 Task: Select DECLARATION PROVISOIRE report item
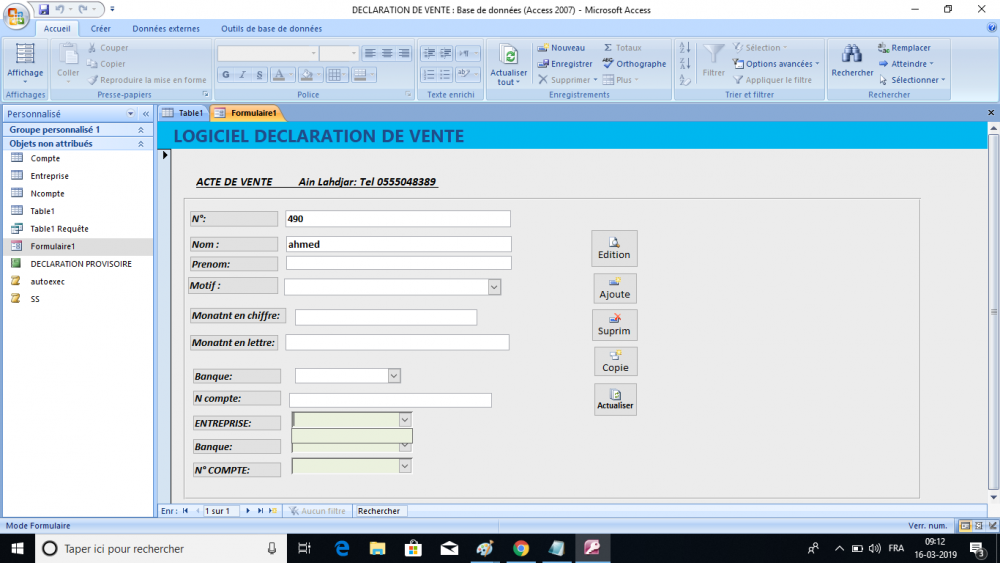pos(80,263)
